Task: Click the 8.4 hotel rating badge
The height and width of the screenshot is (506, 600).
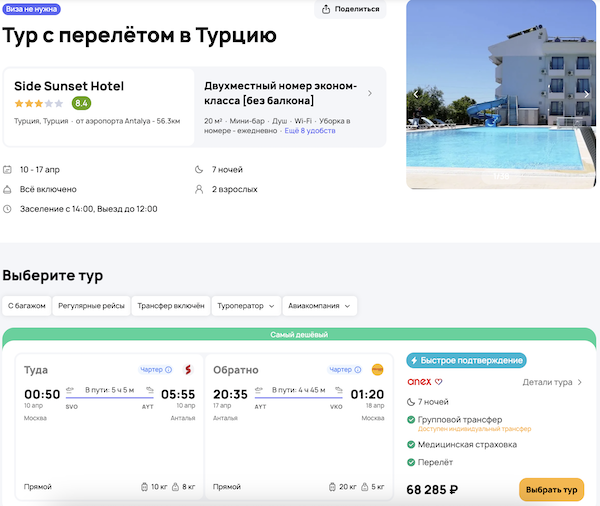Action: [81, 103]
